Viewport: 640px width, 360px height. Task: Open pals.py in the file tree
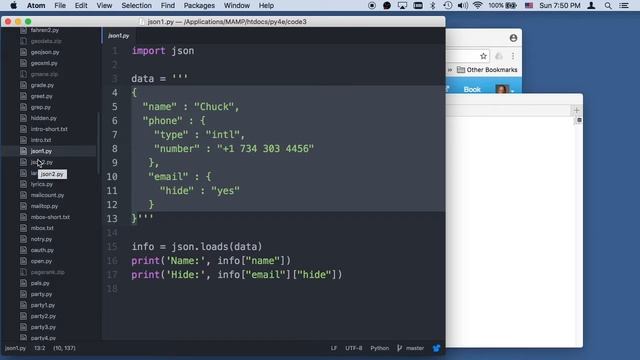[x=40, y=283]
